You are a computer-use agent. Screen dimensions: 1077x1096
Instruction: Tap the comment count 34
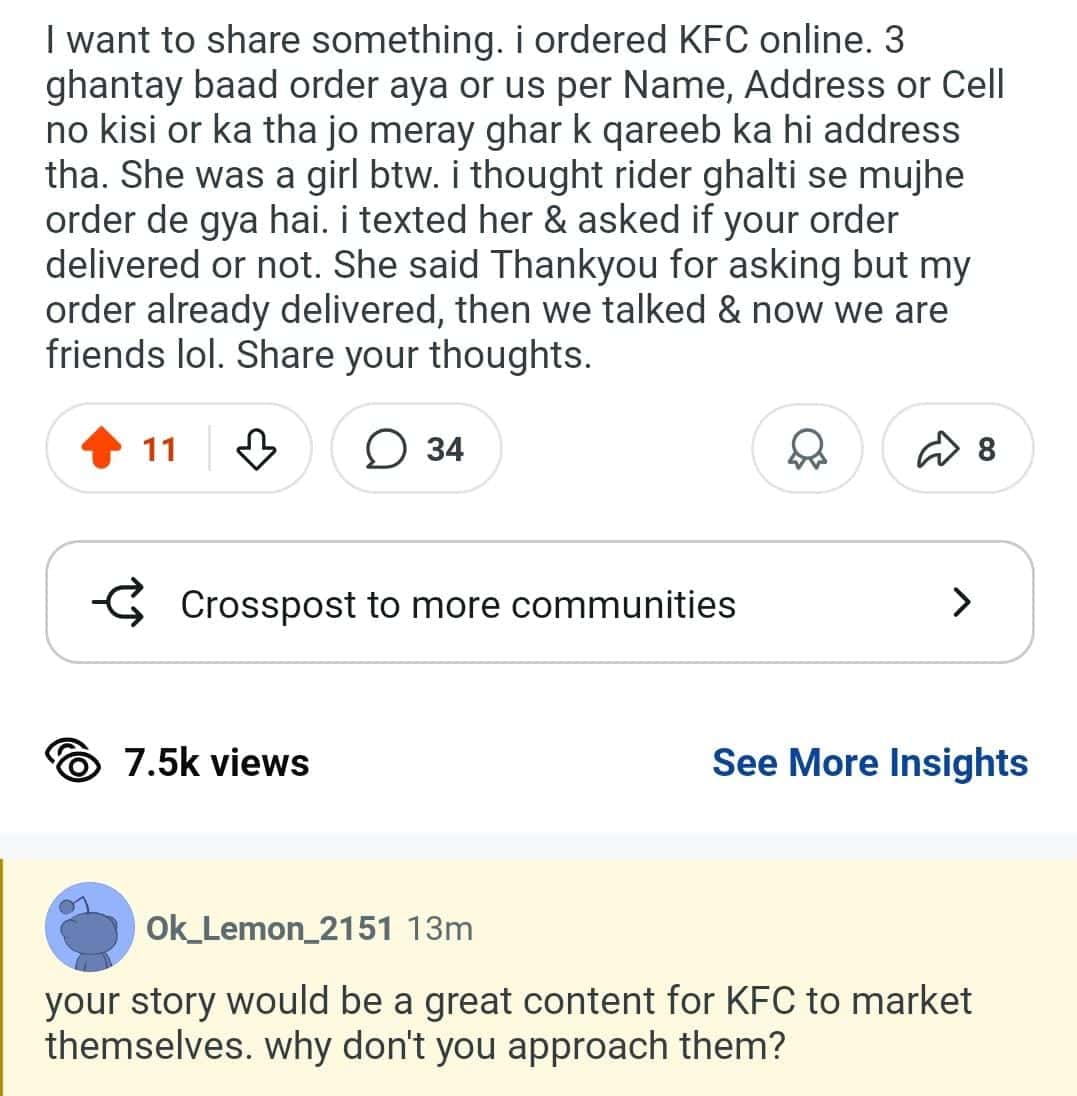click(445, 450)
